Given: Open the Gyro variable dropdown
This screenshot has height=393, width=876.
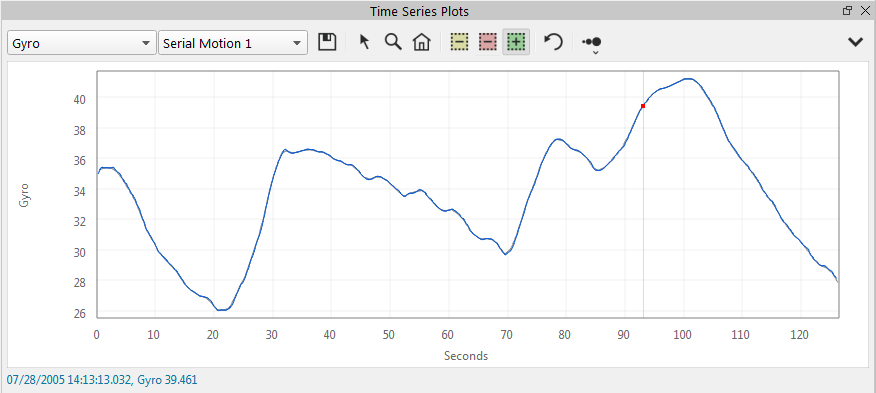Looking at the screenshot, I should (x=82, y=43).
